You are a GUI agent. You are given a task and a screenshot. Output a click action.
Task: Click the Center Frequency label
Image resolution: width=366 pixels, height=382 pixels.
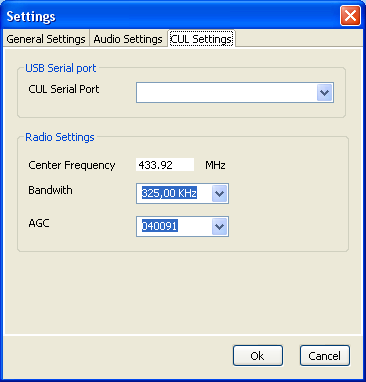click(72, 165)
